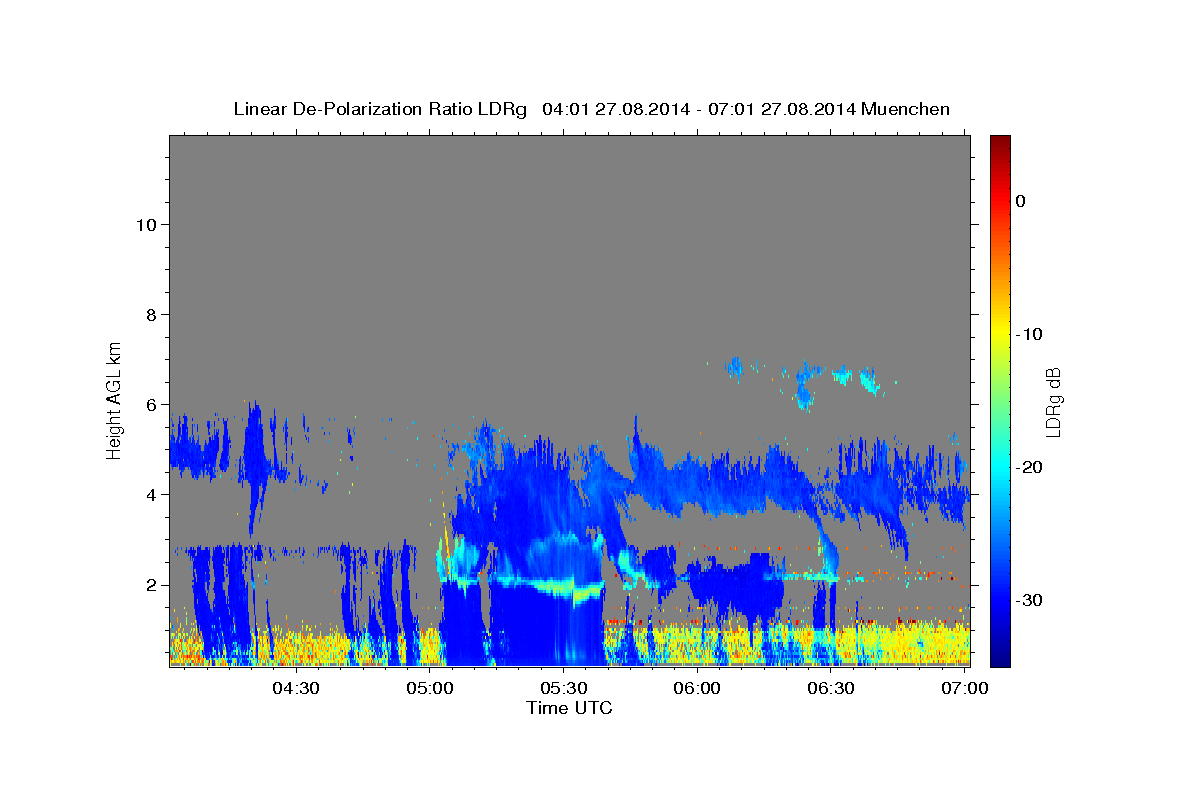Click the 'Time UTC' axis label
The width and height of the screenshot is (1200, 800).
coord(569,708)
